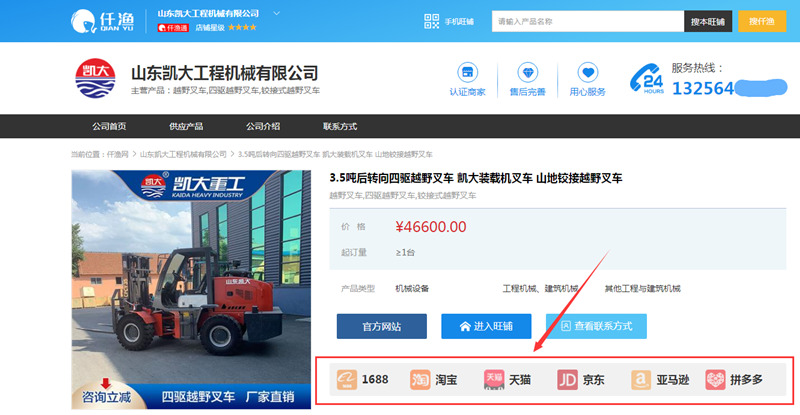Click the 淘宝 icon
This screenshot has height=415, width=800.
click(x=420, y=380)
